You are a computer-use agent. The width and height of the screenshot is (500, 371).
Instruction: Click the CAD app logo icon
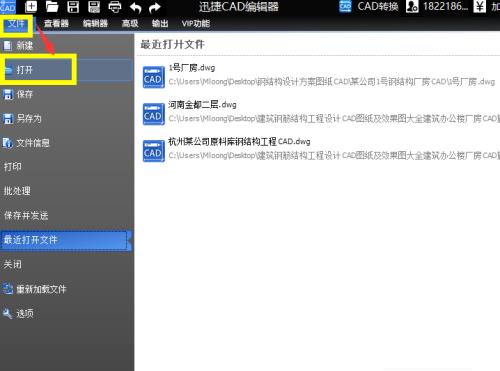click(8, 6)
